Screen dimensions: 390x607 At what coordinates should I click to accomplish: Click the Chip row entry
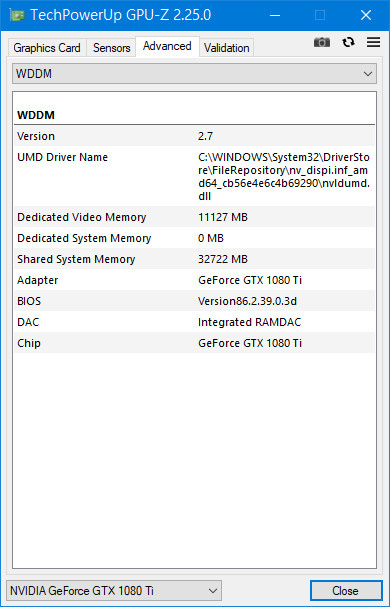coord(194,343)
